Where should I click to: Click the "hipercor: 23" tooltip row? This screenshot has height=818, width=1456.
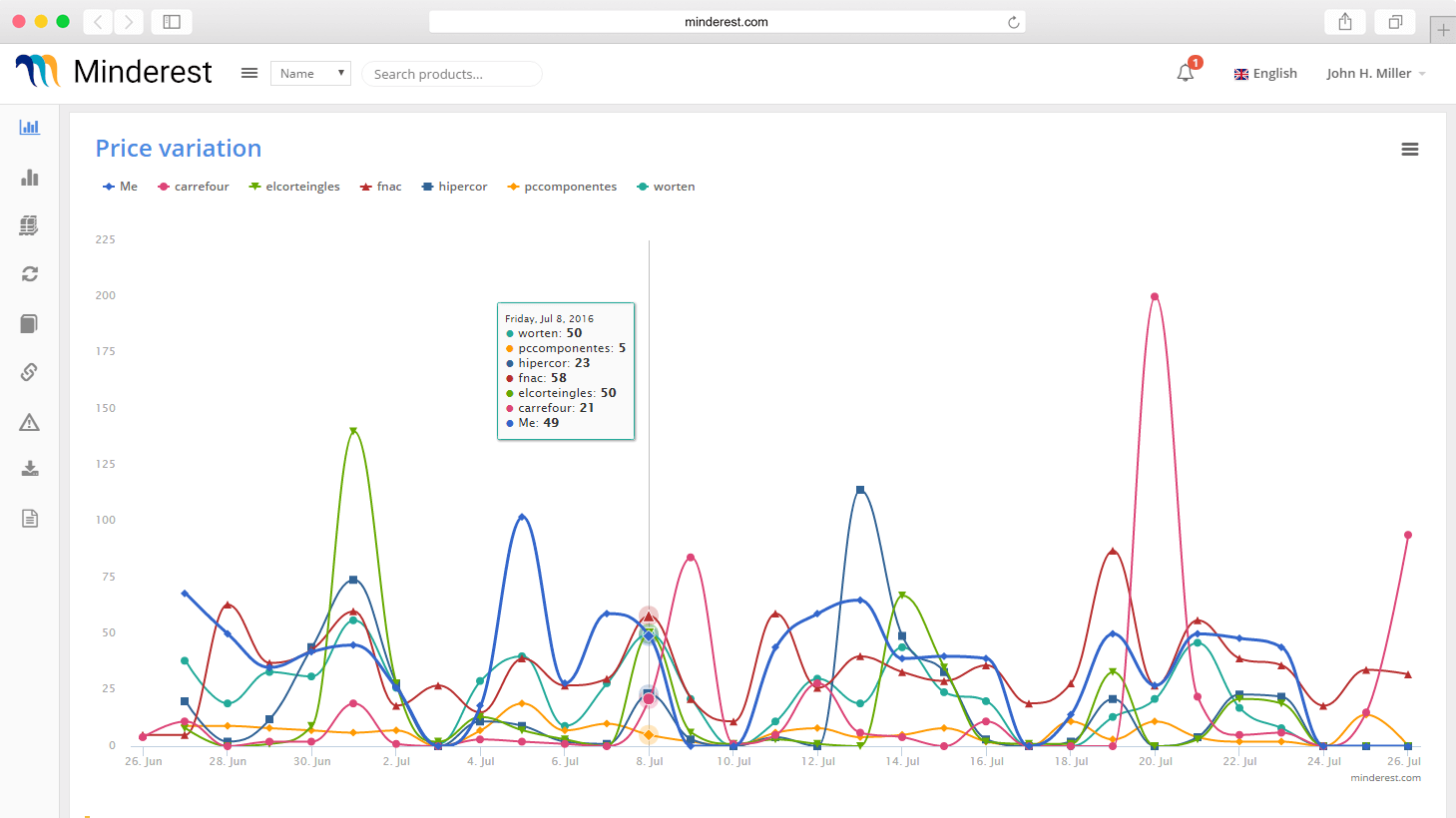coord(548,363)
